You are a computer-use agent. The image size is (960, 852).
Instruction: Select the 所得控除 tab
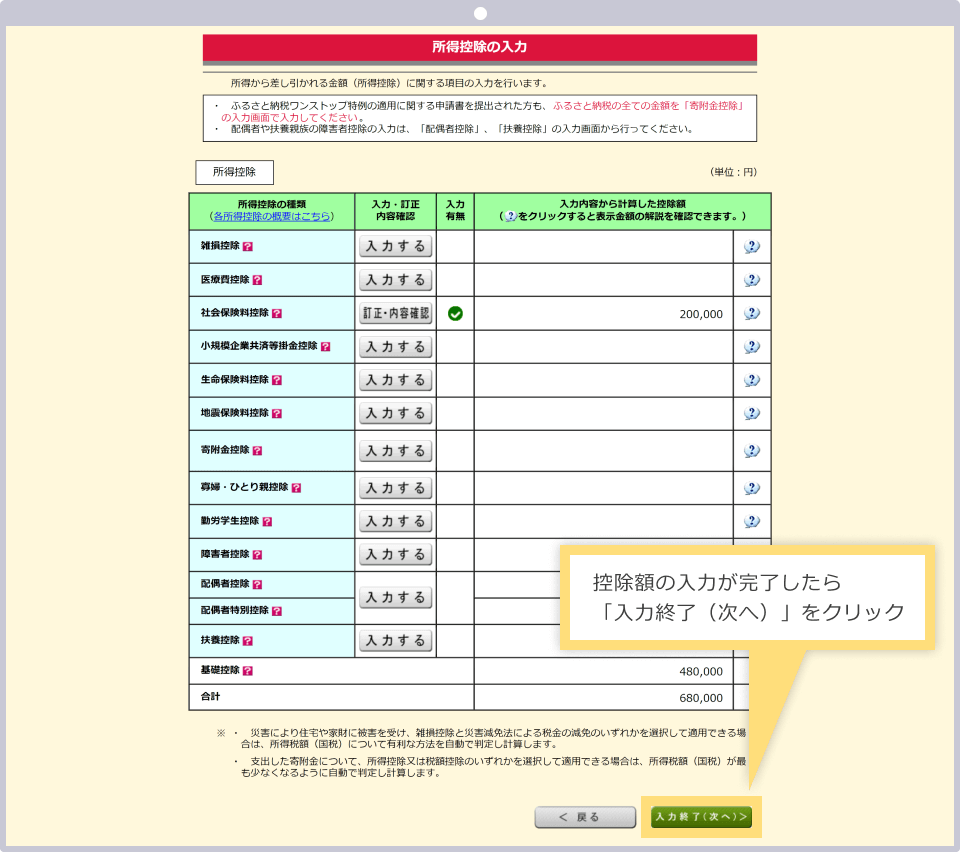tap(234, 172)
